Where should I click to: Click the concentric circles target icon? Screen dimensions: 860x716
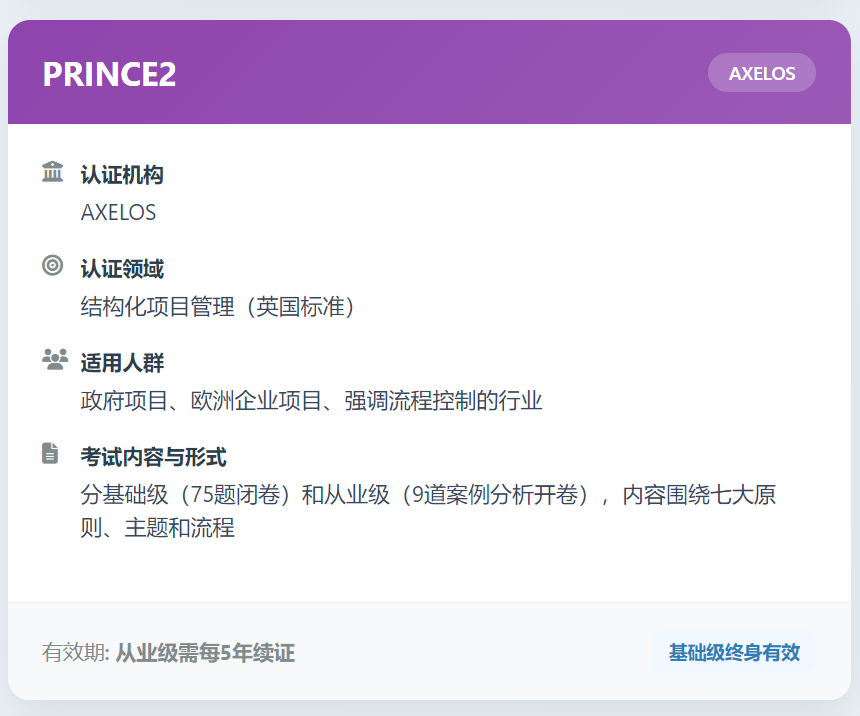[x=51, y=265]
